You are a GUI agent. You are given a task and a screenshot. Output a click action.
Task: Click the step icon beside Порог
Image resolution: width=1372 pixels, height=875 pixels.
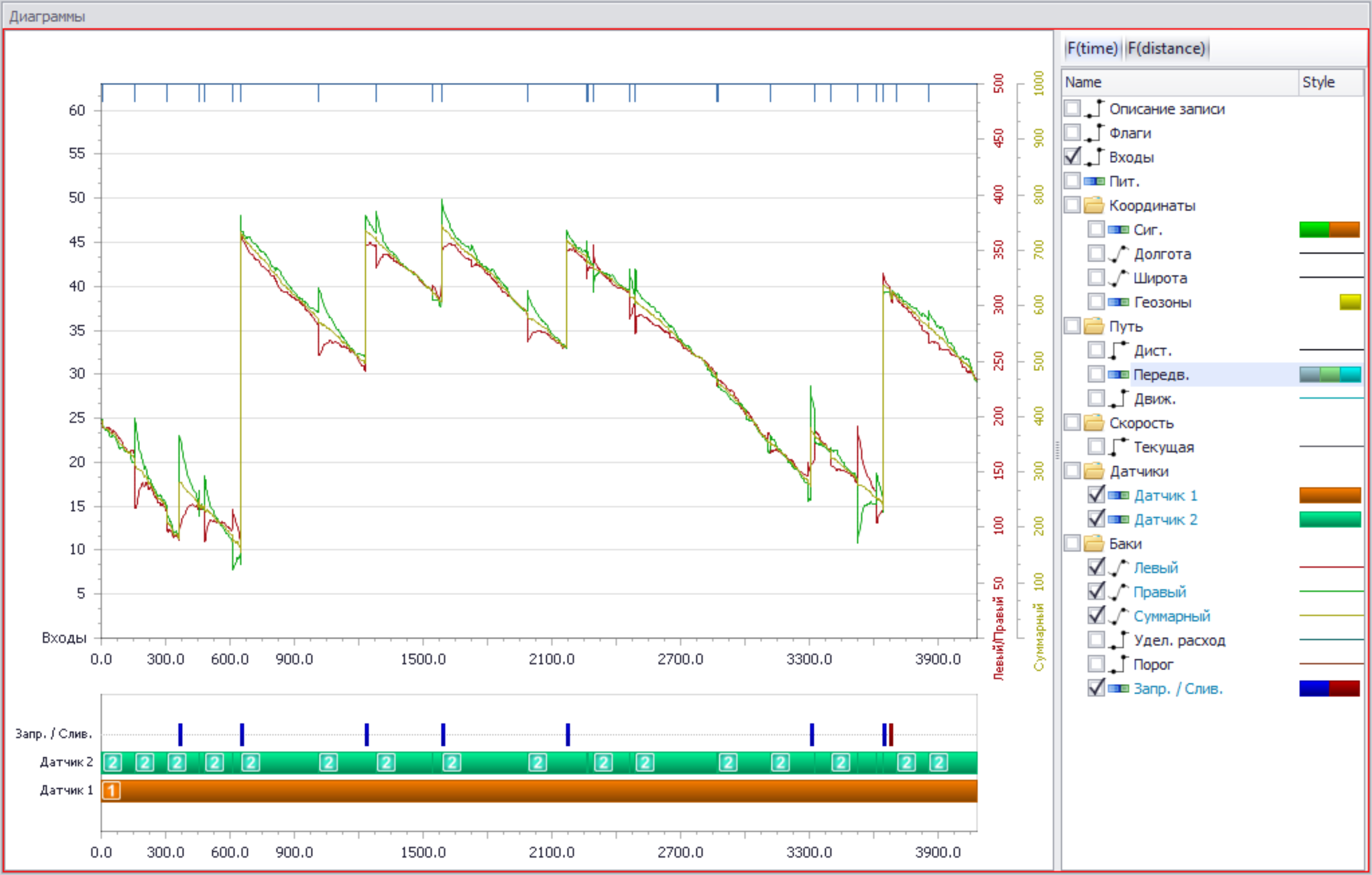tap(1118, 664)
